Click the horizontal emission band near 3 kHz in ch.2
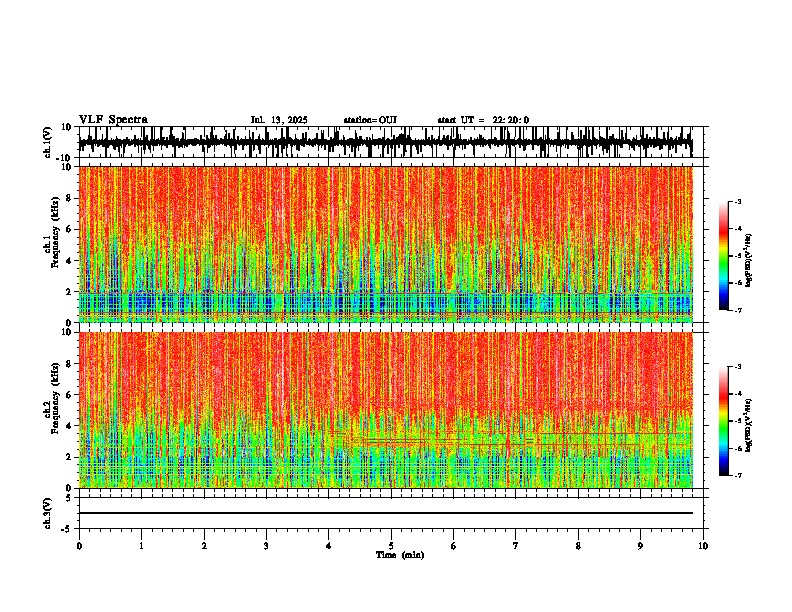 pyautogui.click(x=510, y=439)
